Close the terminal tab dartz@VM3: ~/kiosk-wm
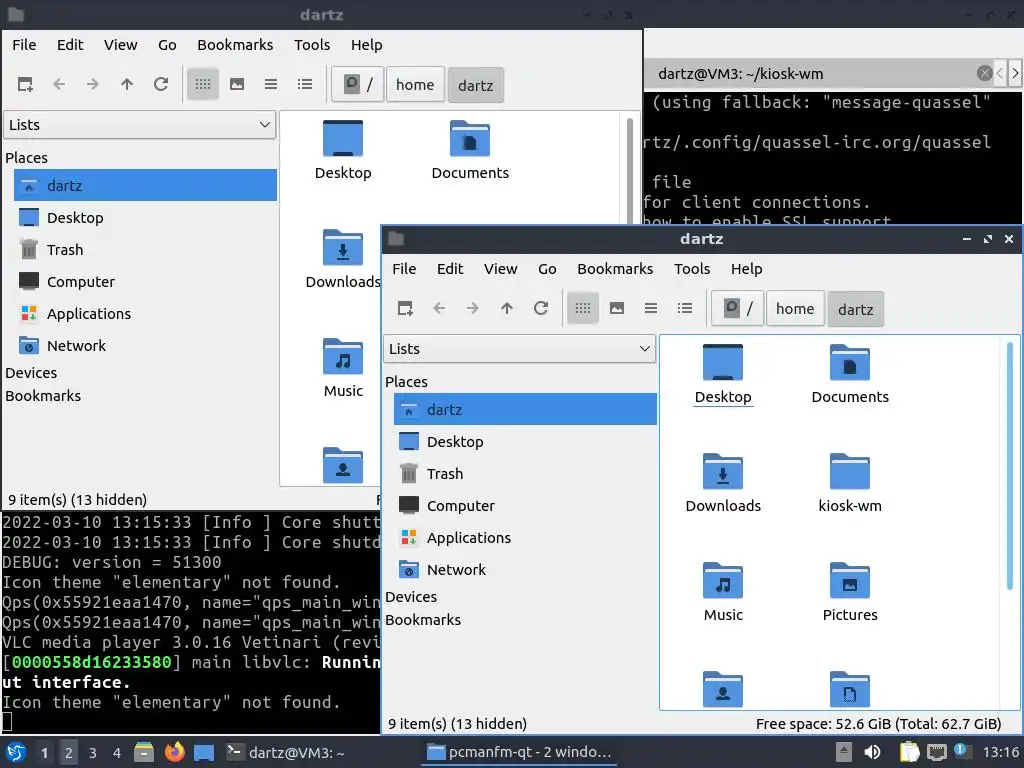Image resolution: width=1024 pixels, height=768 pixels. point(984,73)
